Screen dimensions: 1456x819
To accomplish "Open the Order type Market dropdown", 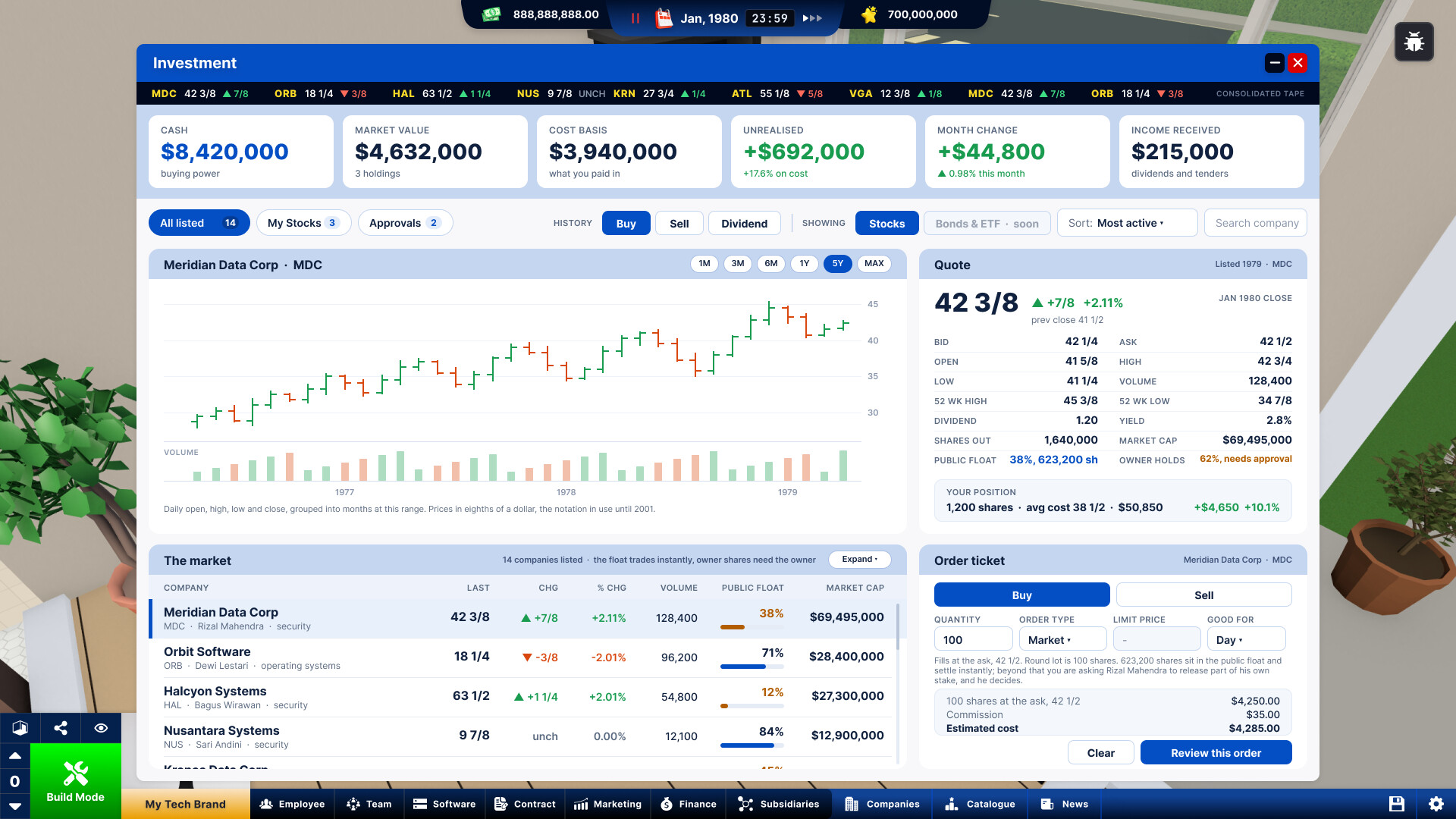I will [x=1062, y=640].
